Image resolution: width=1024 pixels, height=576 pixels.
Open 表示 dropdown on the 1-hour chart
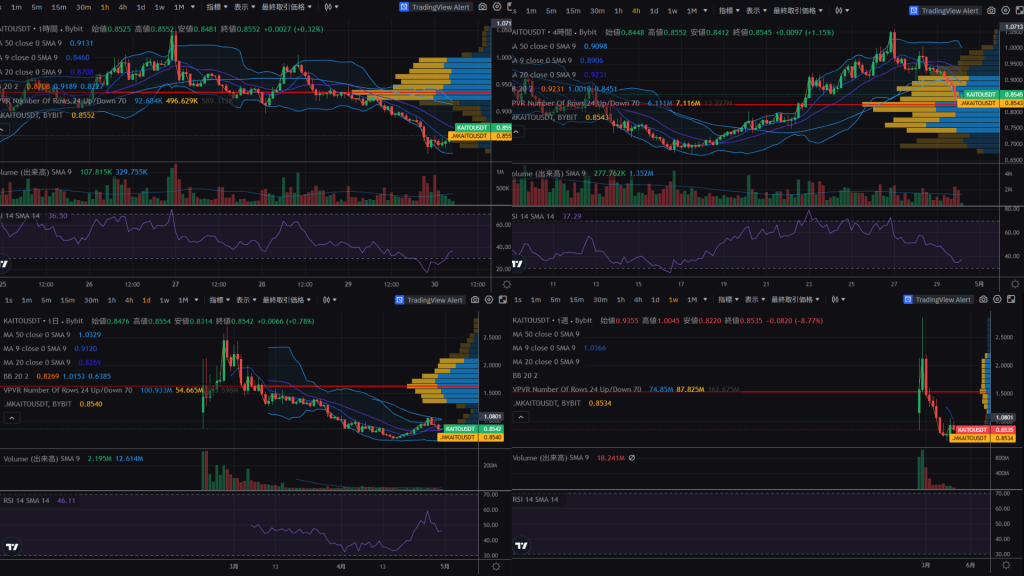[x=245, y=7]
